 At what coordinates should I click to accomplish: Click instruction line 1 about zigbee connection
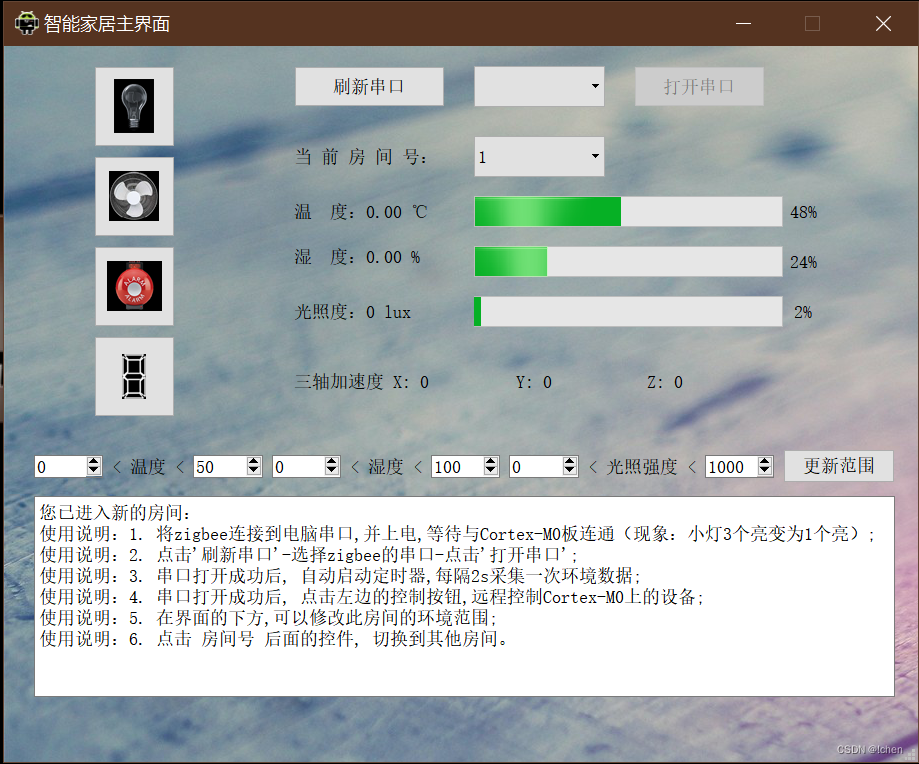pos(457,534)
